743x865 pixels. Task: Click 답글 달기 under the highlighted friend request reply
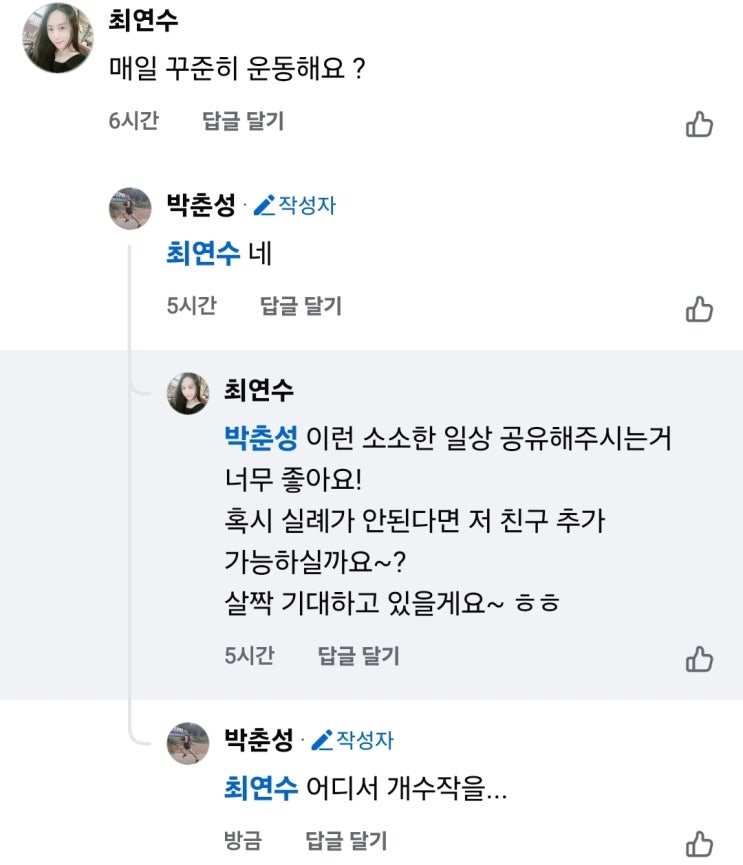[x=359, y=656]
